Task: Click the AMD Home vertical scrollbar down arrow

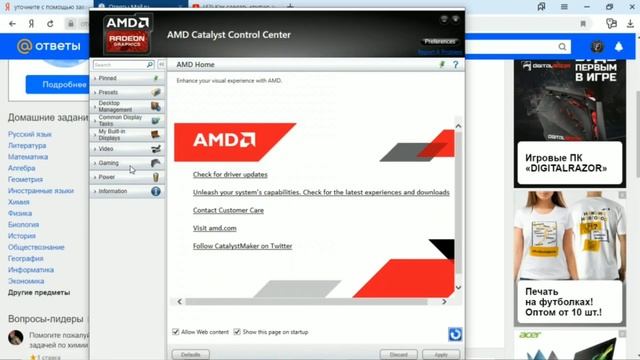Action: [458, 288]
